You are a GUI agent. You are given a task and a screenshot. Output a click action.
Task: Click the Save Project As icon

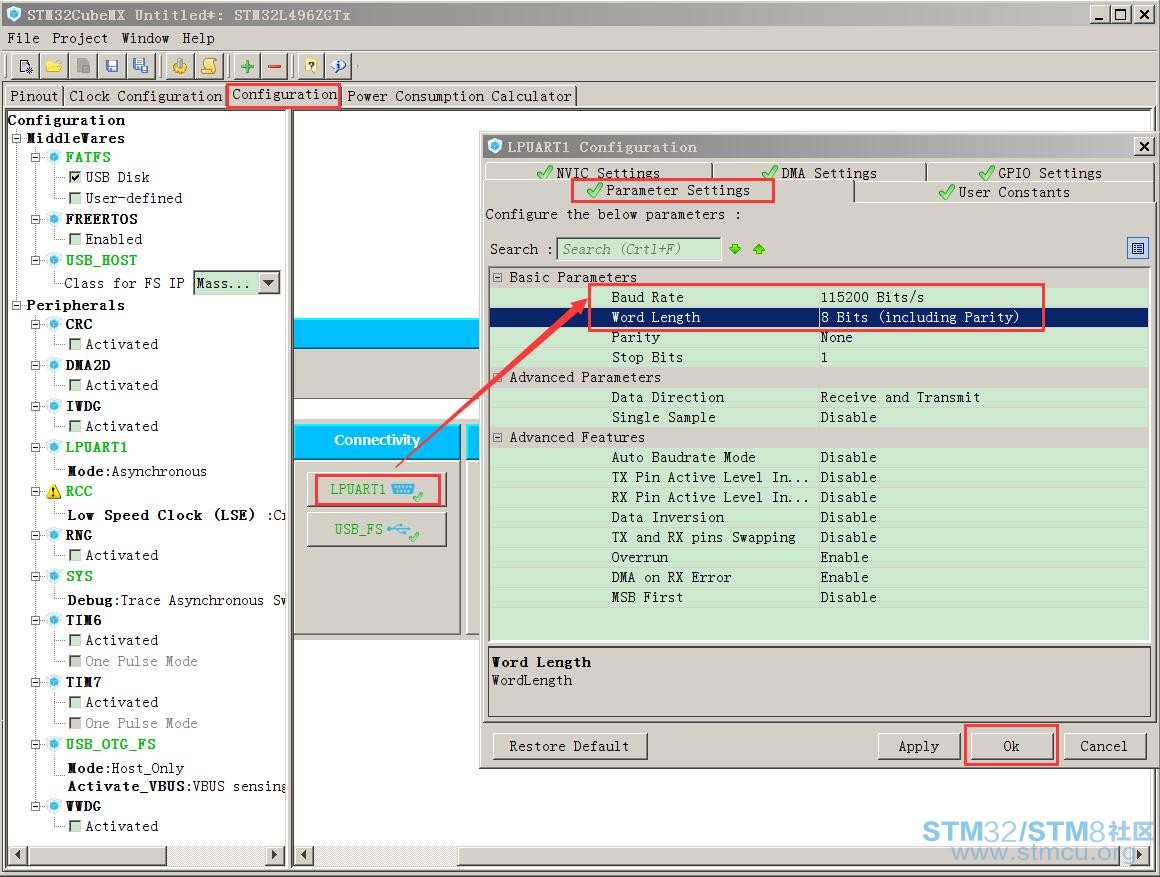pyautogui.click(x=141, y=67)
